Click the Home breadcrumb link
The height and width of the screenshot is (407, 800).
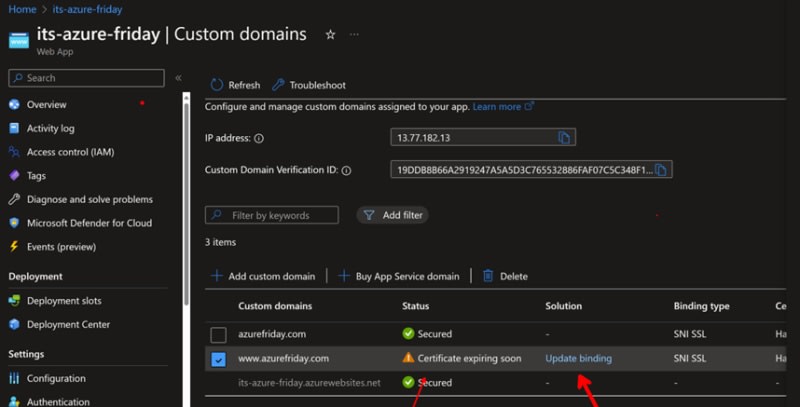pos(22,9)
